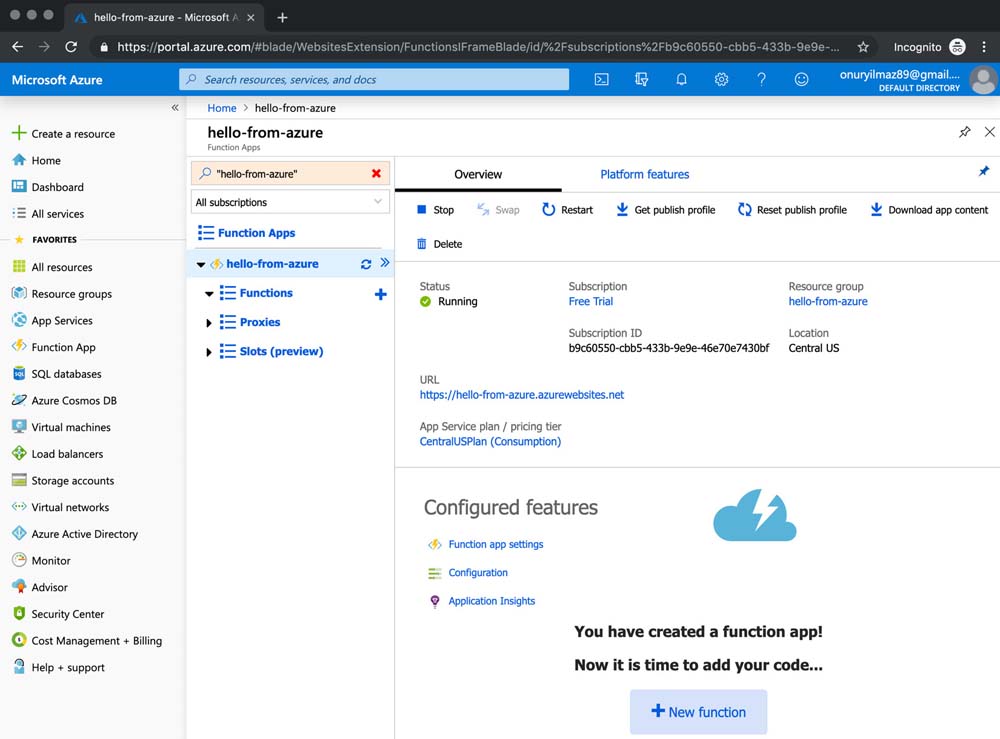This screenshot has width=1000, height=739.
Task: Add a new function with plus icon
Action: coord(380,294)
